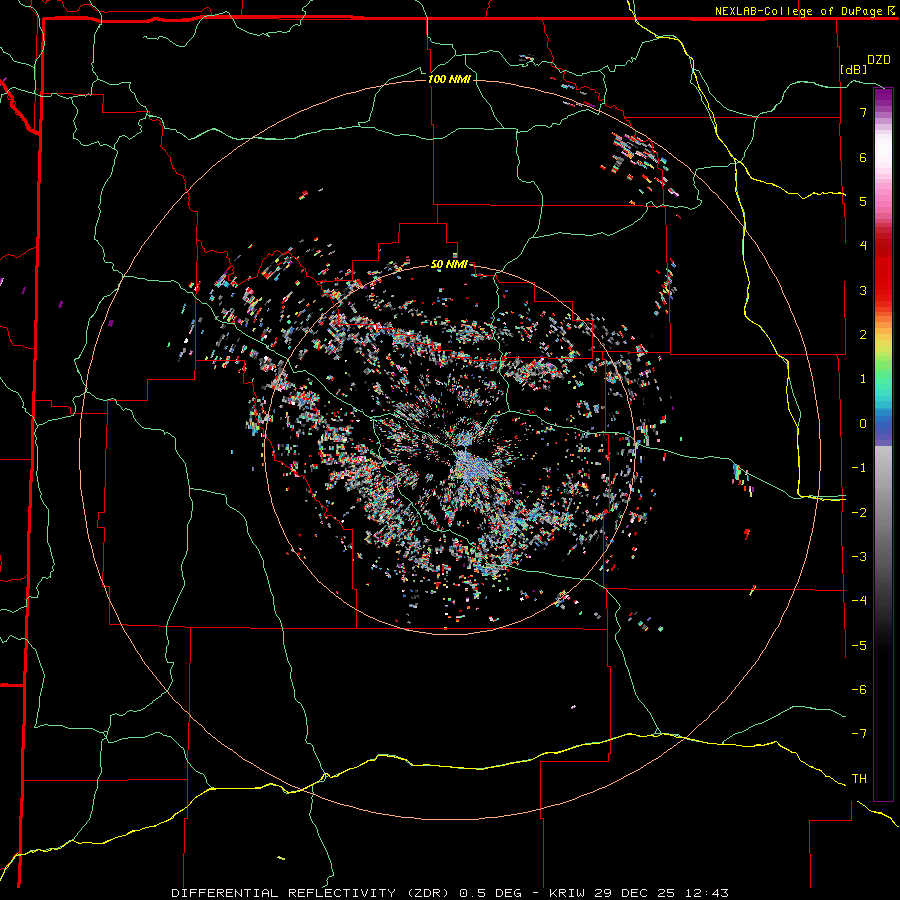
Task: Click the 0.5 DEG elevation label
Action: coord(490,893)
